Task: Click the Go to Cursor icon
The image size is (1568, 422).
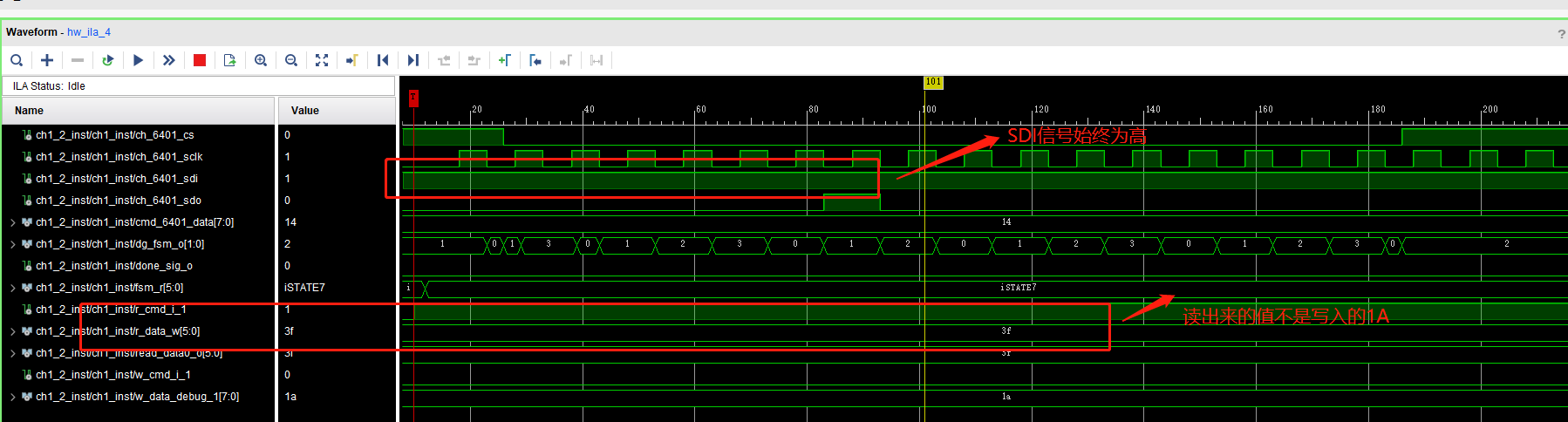Action: [x=352, y=60]
